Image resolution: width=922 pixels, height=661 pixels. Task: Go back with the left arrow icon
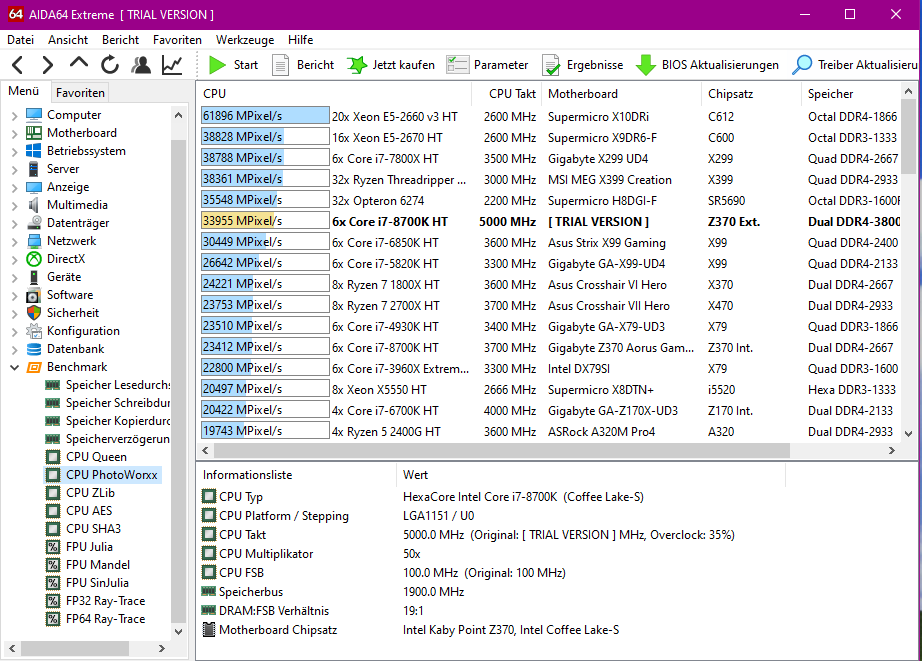tap(18, 64)
